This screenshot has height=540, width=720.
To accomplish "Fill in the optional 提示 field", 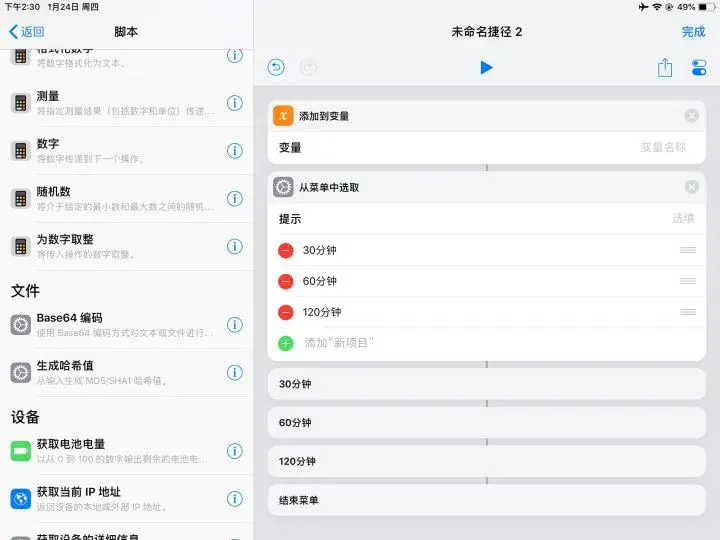I will pos(486,219).
